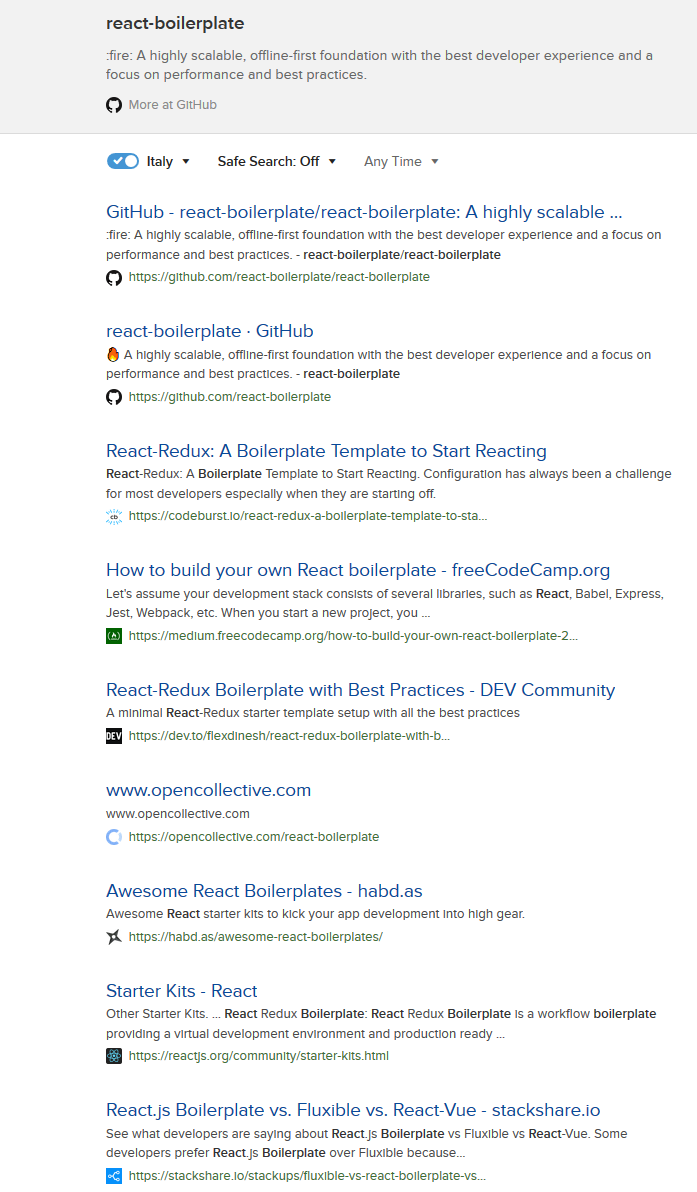Click snippet 'See what developers are saying about React.js'
Viewport: 697px width, 1192px height.
tap(367, 1143)
